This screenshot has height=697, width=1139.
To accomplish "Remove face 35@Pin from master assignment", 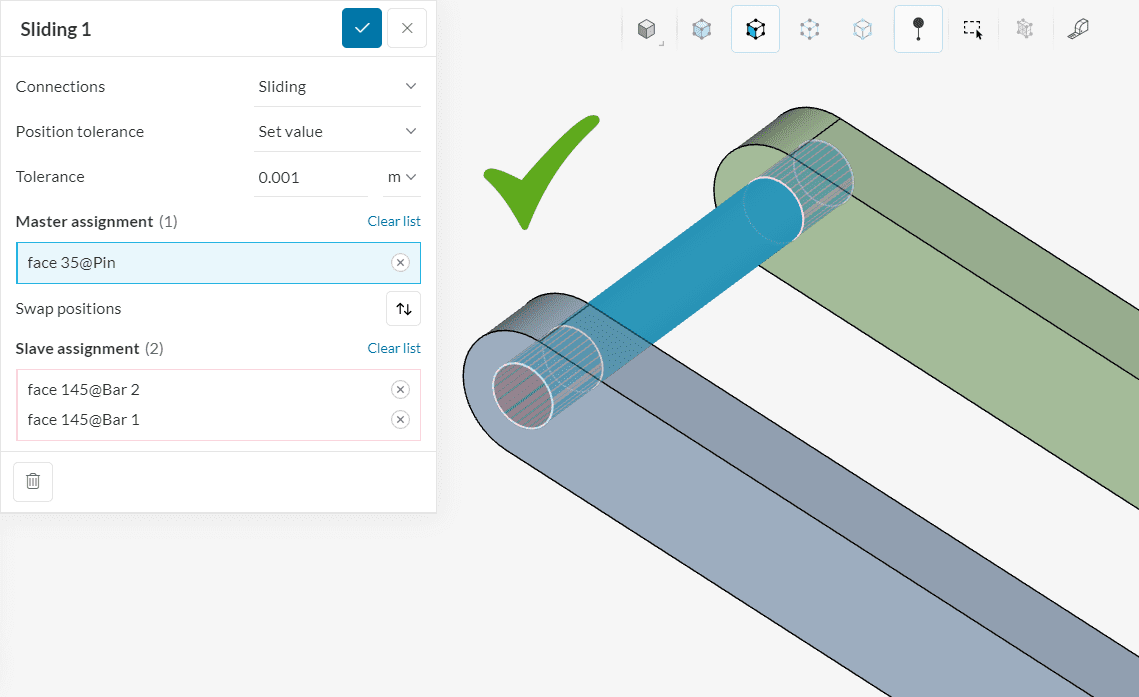I will click(400, 263).
